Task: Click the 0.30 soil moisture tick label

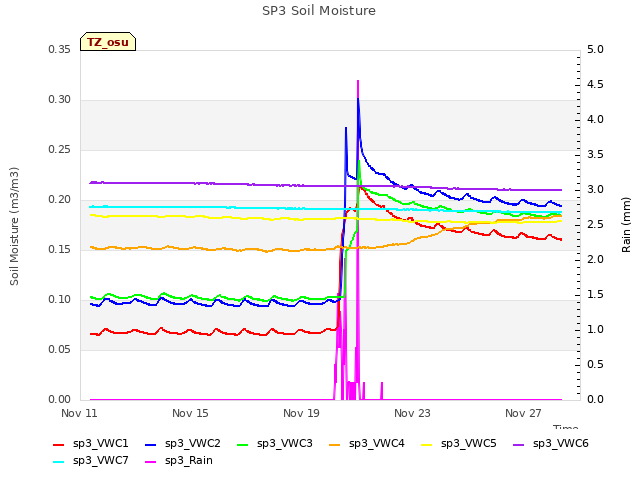Action: [60, 100]
